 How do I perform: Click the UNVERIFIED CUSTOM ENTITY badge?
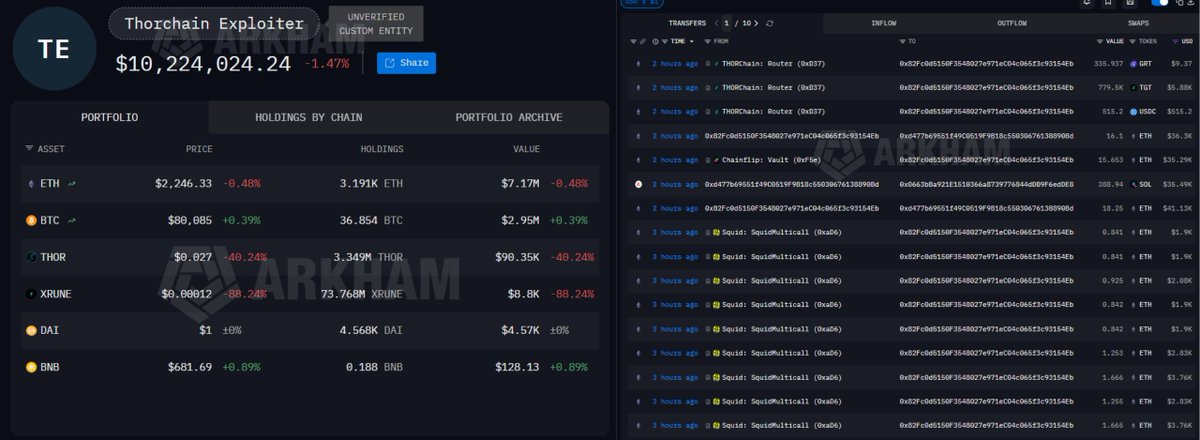375,24
